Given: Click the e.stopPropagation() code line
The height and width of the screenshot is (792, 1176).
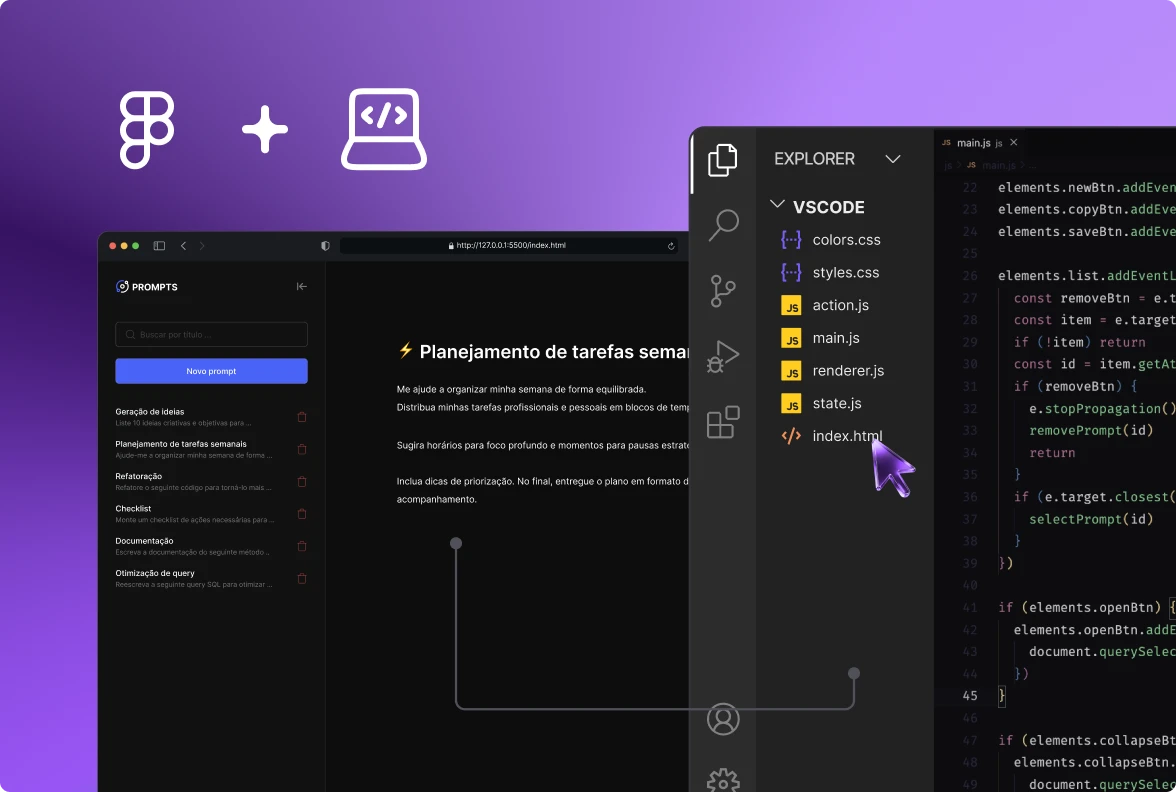Looking at the screenshot, I should point(1102,409).
